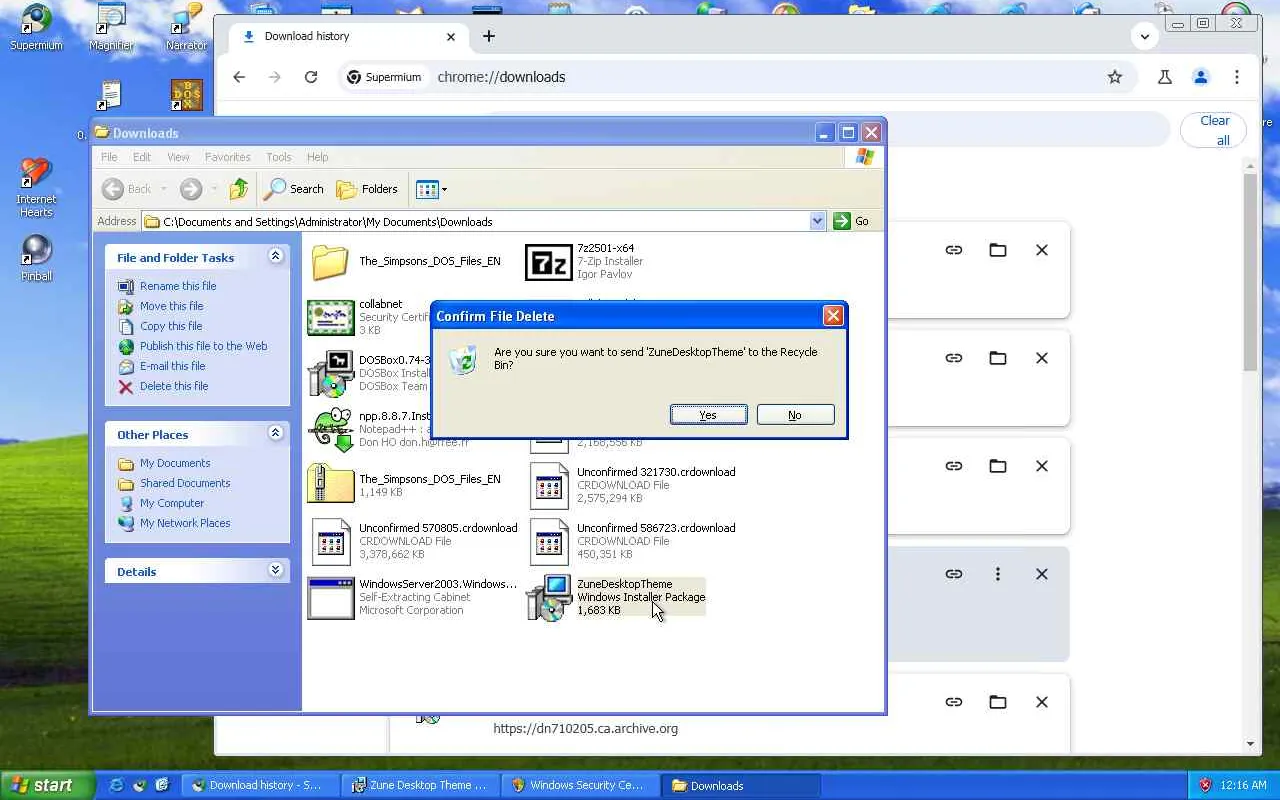Open the Back history dropdown arrow

point(164,189)
